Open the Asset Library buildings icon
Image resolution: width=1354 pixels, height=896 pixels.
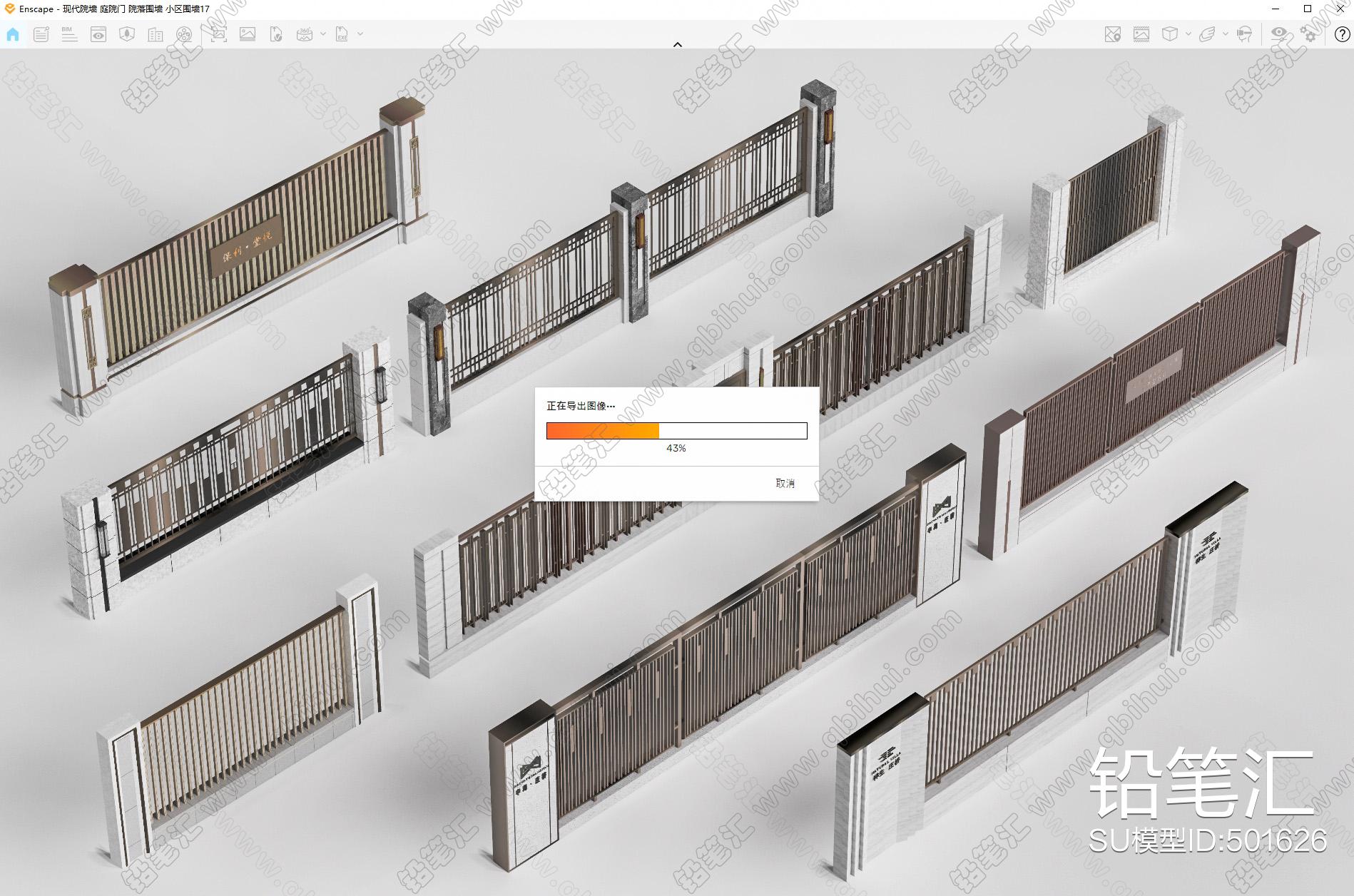click(x=156, y=34)
